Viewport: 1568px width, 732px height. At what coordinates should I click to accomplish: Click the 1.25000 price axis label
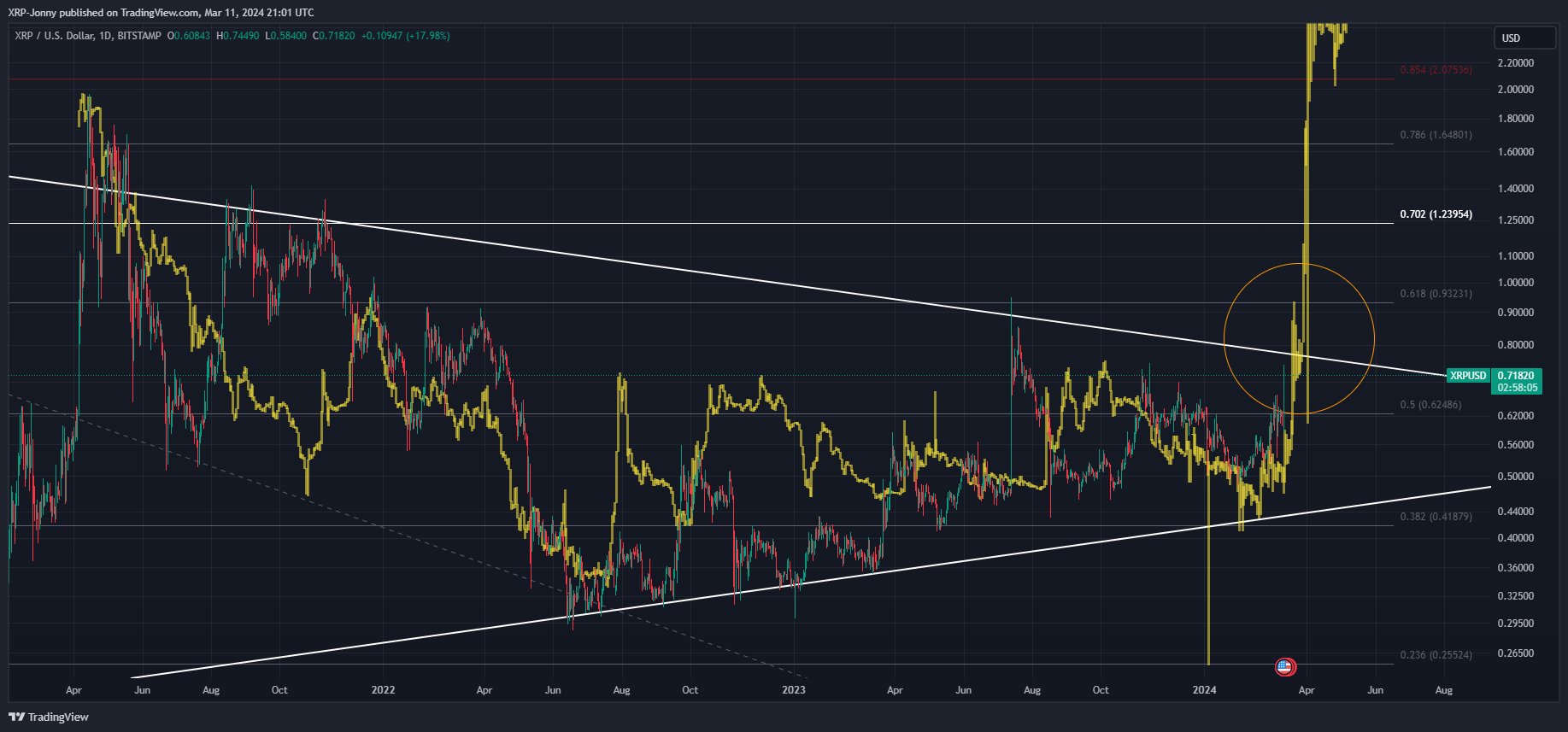pos(1516,220)
